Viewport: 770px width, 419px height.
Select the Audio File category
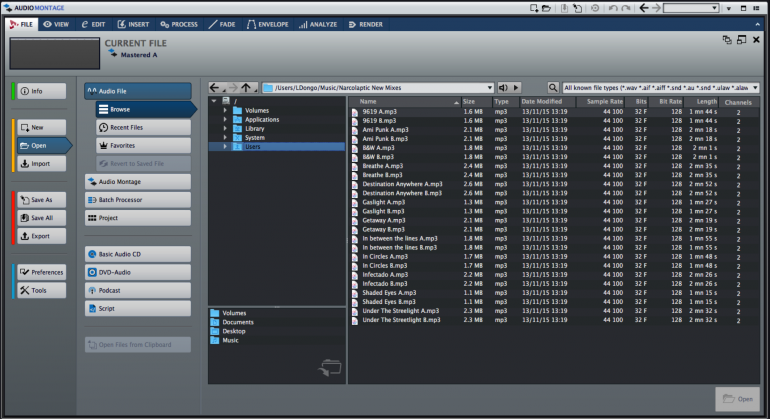(138, 91)
